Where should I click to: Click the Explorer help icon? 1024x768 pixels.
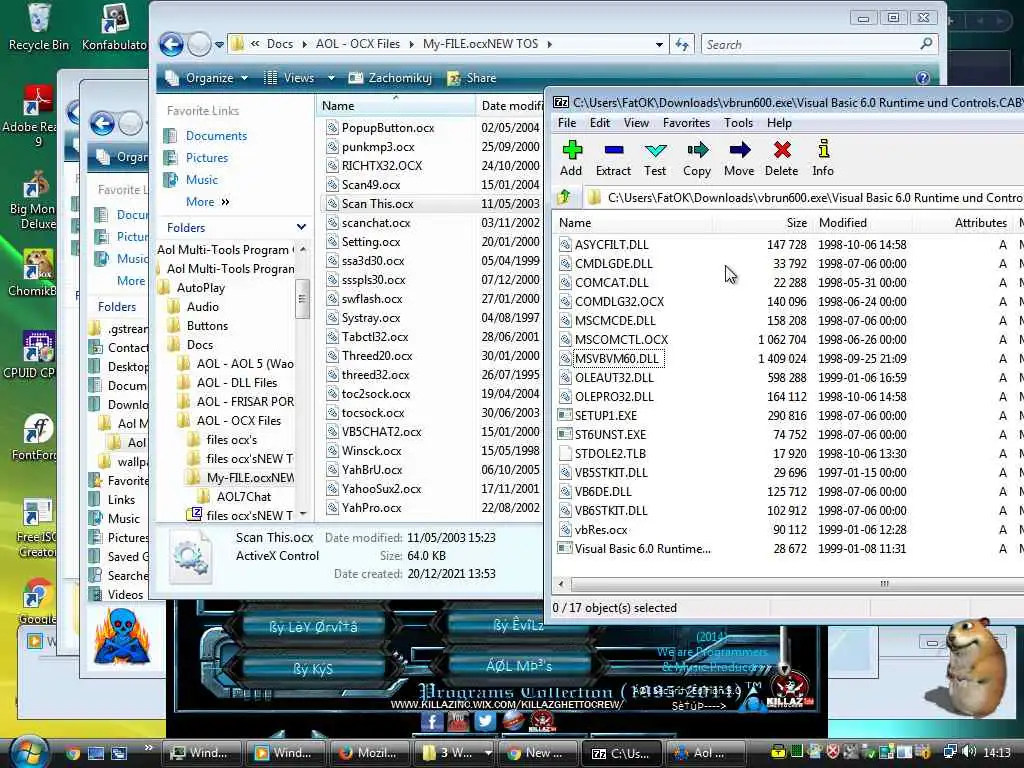(x=922, y=78)
